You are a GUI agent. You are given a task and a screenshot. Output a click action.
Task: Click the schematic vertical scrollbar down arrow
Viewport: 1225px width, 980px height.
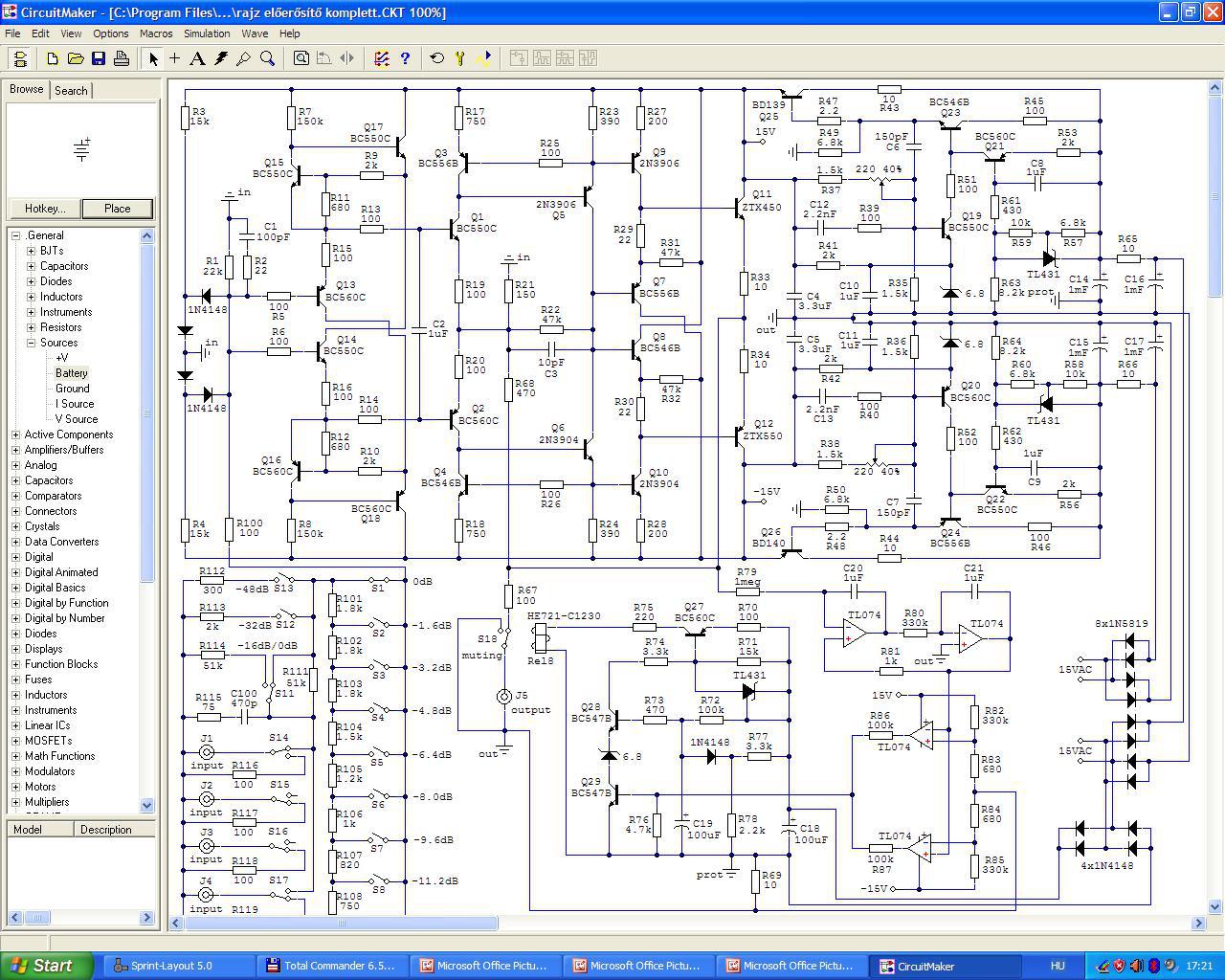pyautogui.click(x=1216, y=906)
